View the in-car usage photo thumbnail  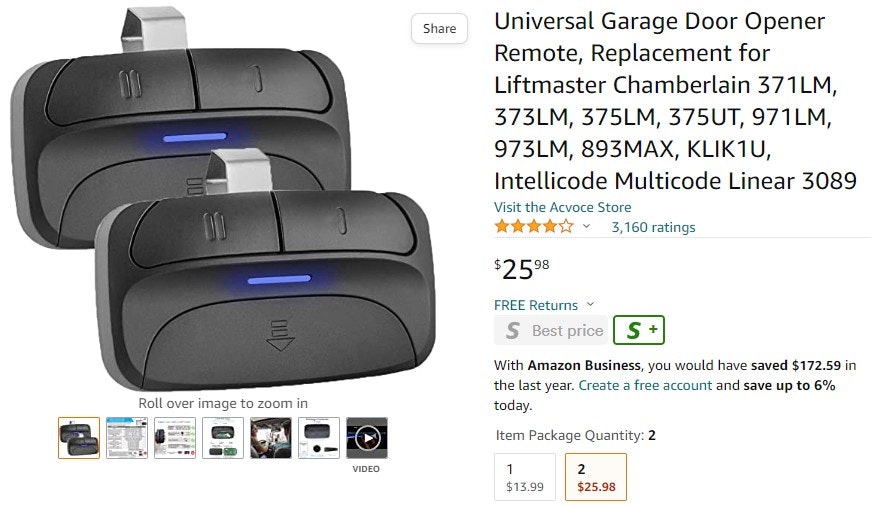click(271, 438)
